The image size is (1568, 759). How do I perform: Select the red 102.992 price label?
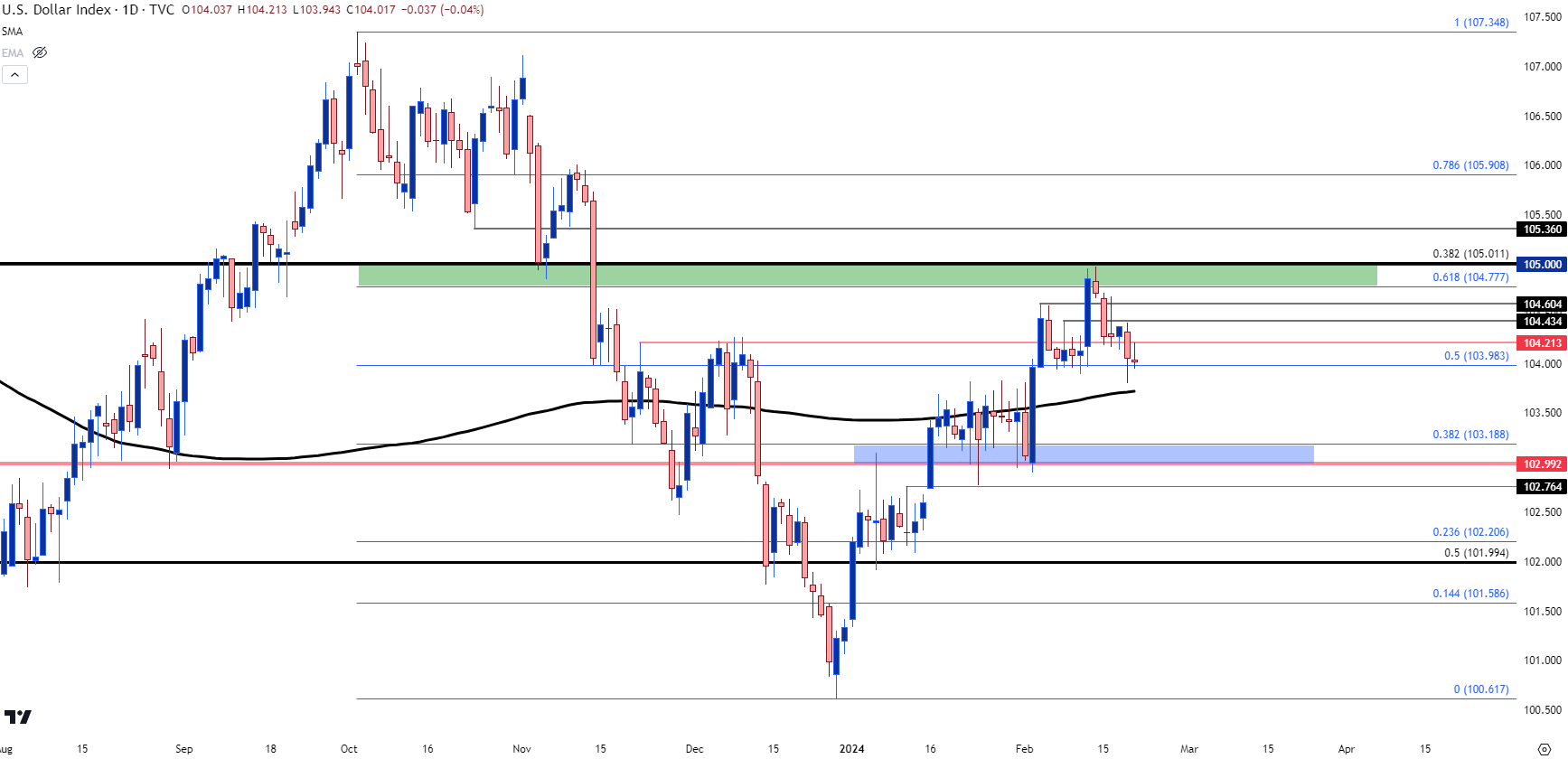[1543, 464]
